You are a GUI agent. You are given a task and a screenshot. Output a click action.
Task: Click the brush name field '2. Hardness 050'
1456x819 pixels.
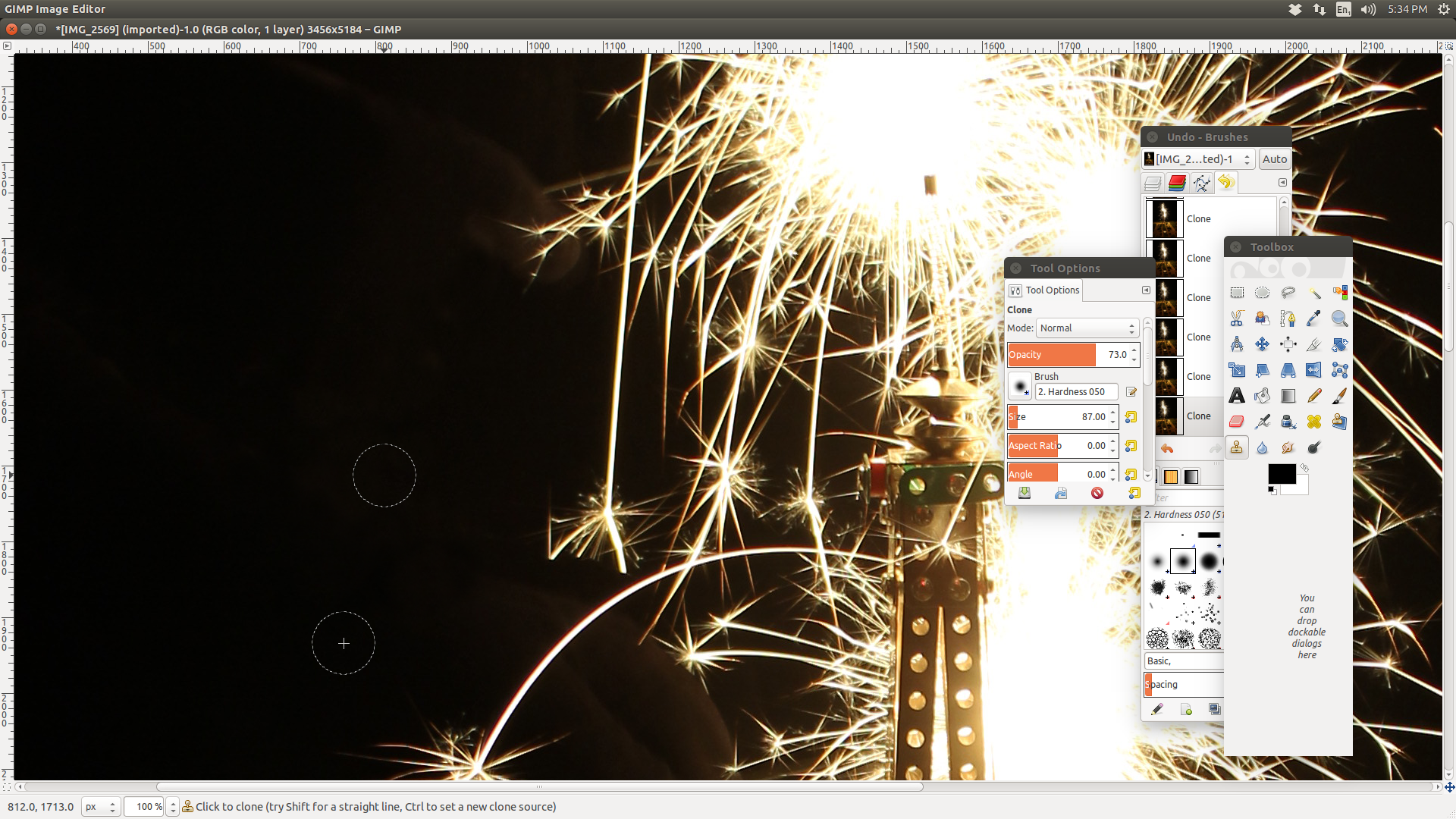[1076, 392]
